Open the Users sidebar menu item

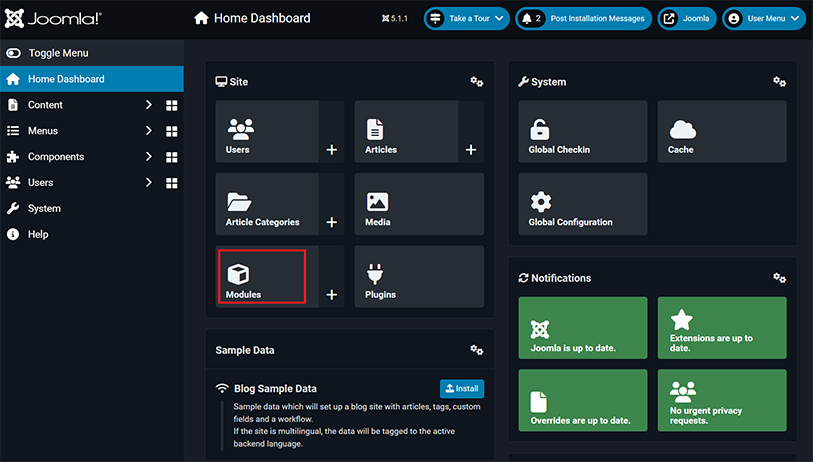(40, 183)
